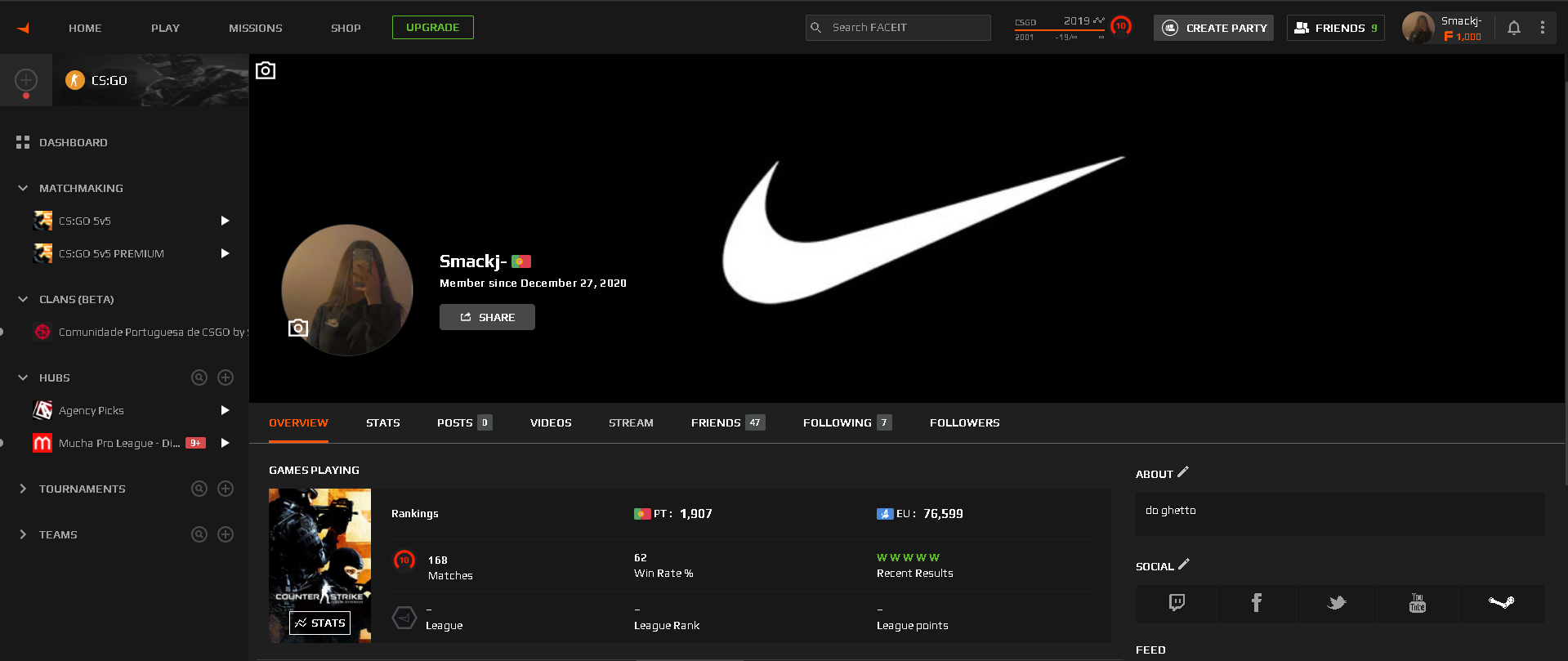Click the Comunidade Portuguesa clan icon

tap(42, 332)
